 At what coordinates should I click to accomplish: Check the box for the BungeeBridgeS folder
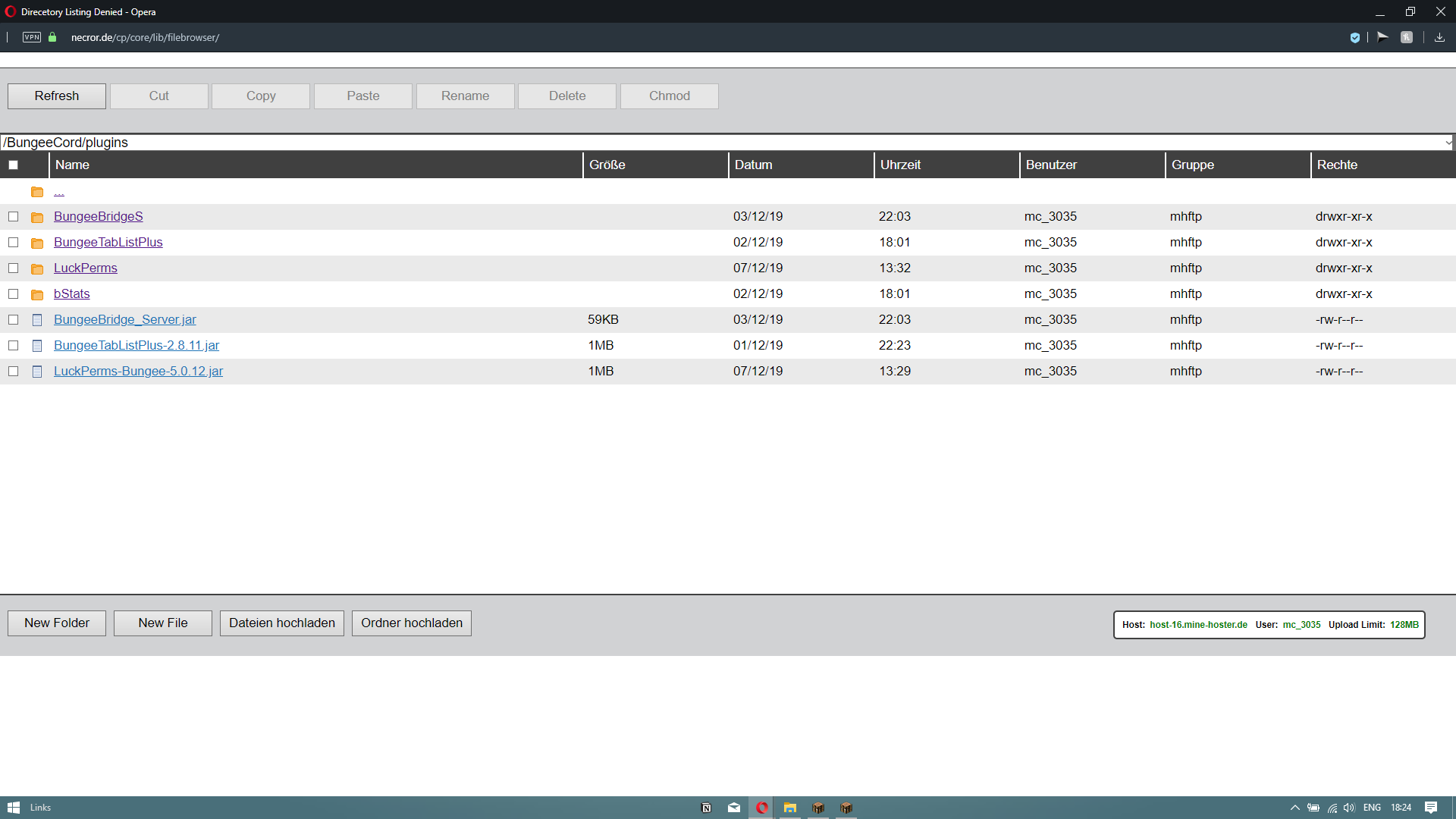pyautogui.click(x=14, y=217)
